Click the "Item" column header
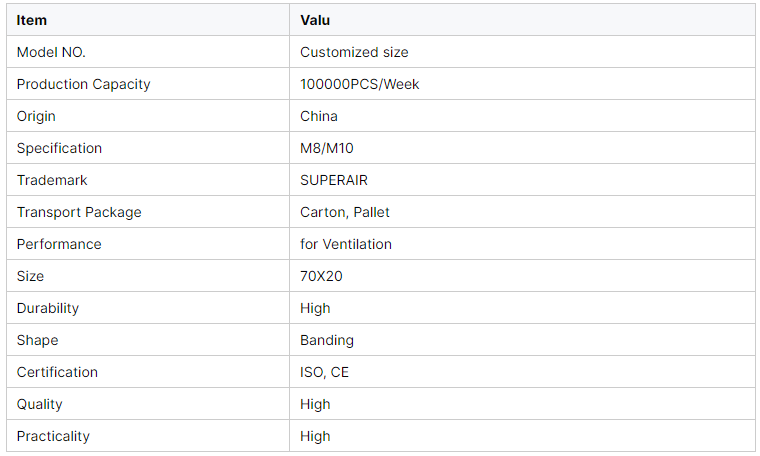The image size is (760, 456). coord(32,20)
